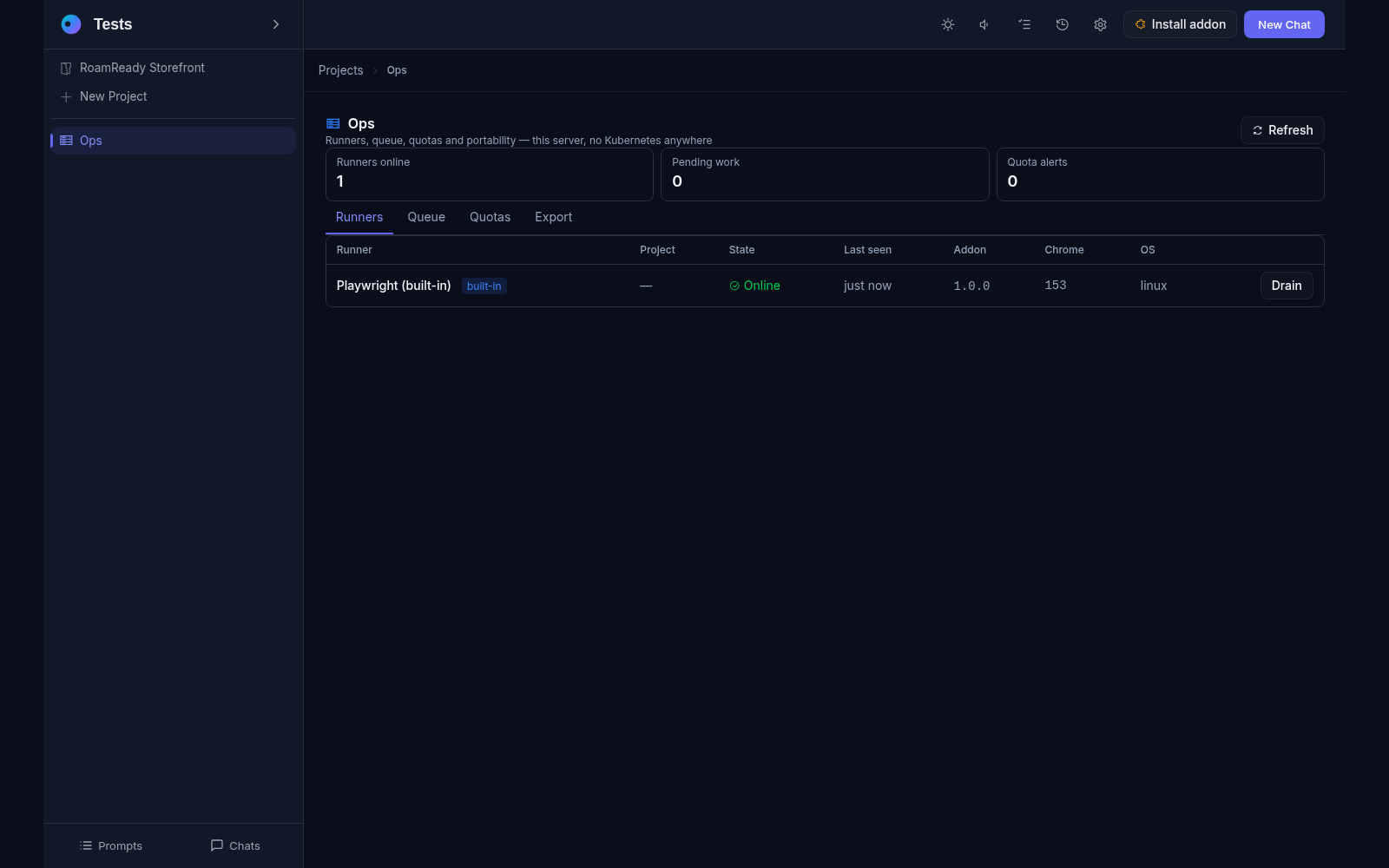Click the Pending work card
Screen dimensions: 1389x868
point(825,174)
